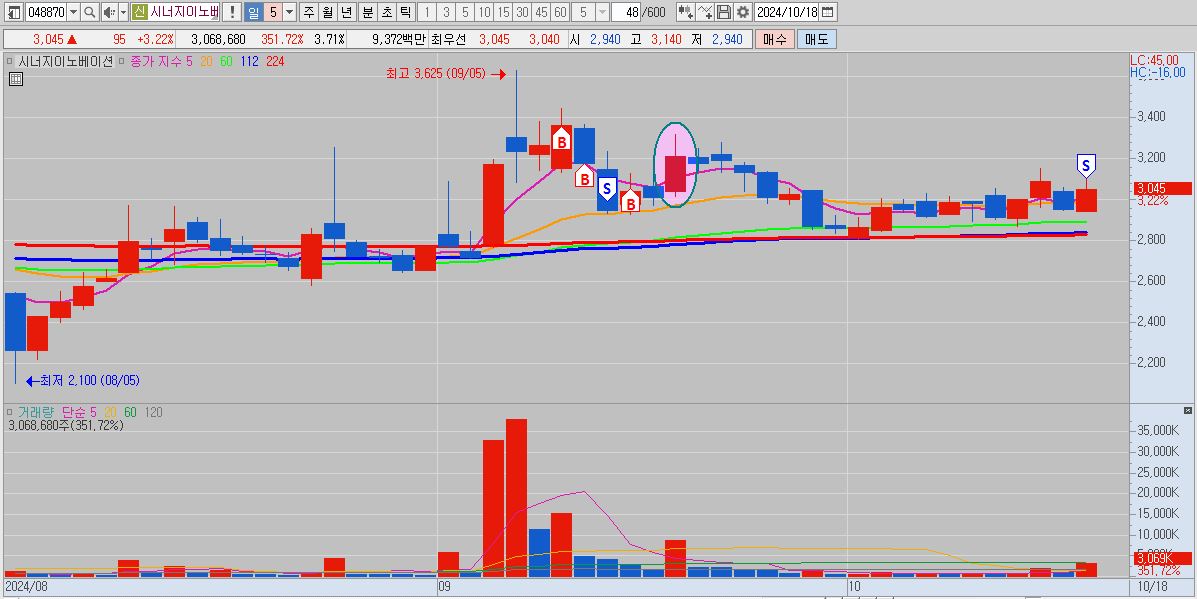Click the current price tag 3,045 on the price axis
Image resolution: width=1197 pixels, height=599 pixels.
point(1163,188)
